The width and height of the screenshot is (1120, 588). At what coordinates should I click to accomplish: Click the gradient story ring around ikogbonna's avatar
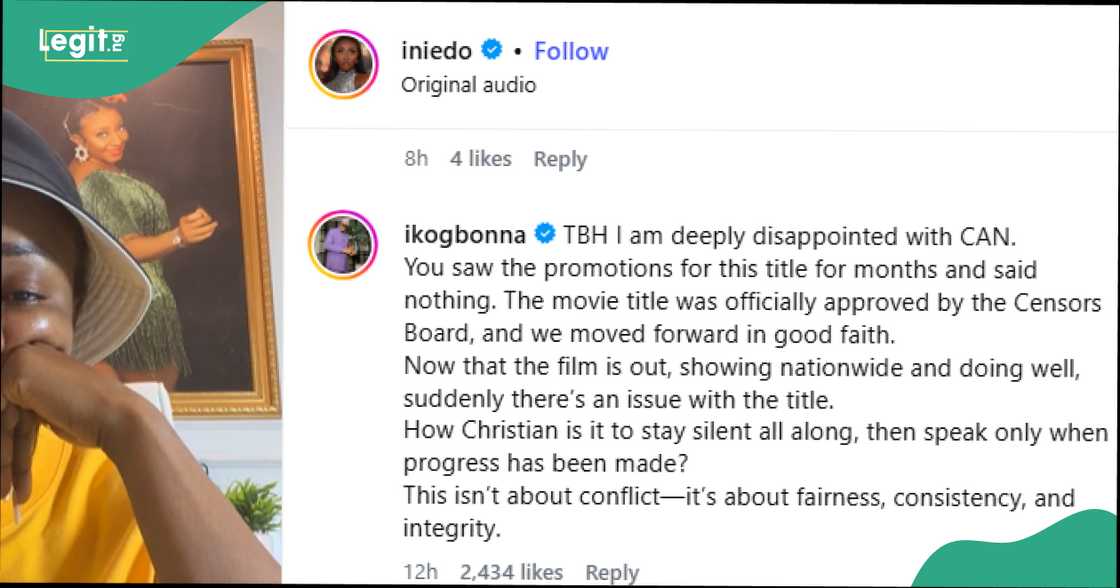click(x=343, y=211)
